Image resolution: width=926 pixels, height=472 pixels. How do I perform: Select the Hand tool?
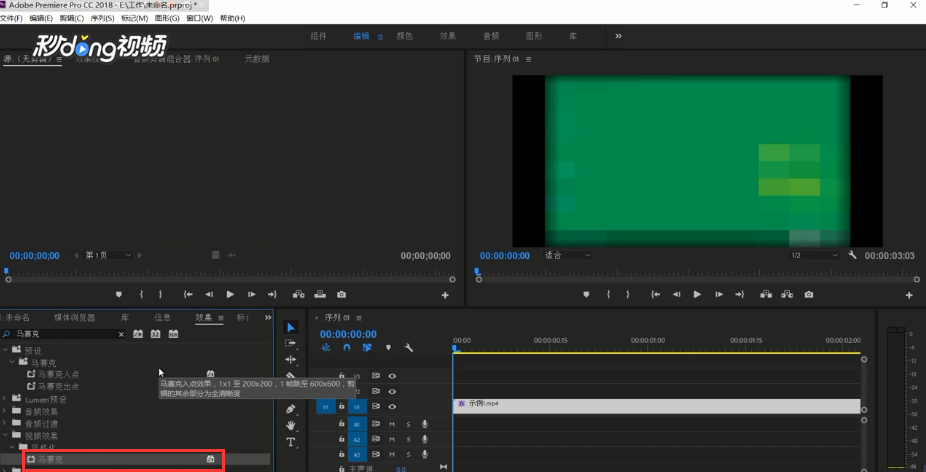291,425
